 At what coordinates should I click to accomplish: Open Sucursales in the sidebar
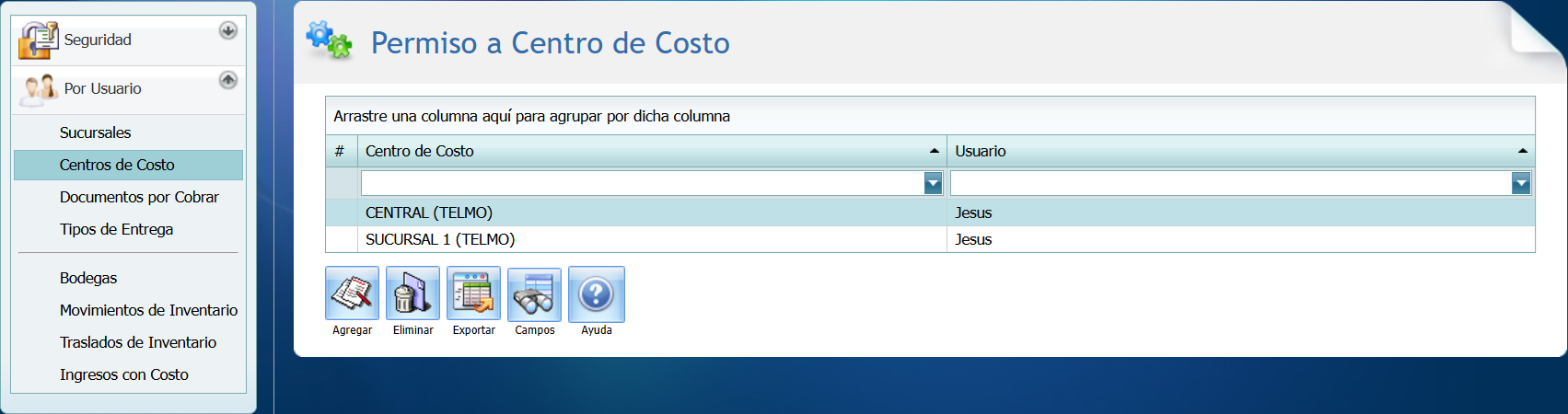(96, 132)
